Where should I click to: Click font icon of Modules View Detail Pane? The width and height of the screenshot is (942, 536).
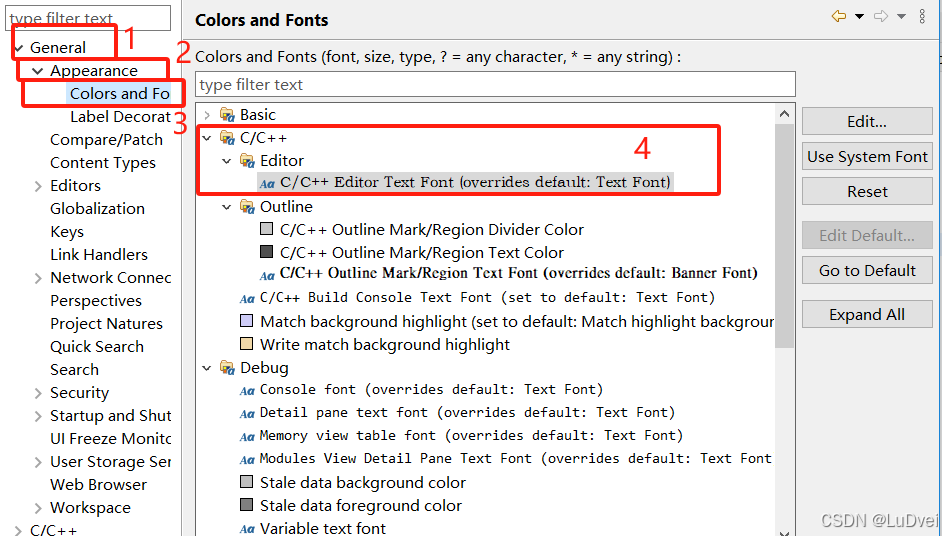coord(247,460)
